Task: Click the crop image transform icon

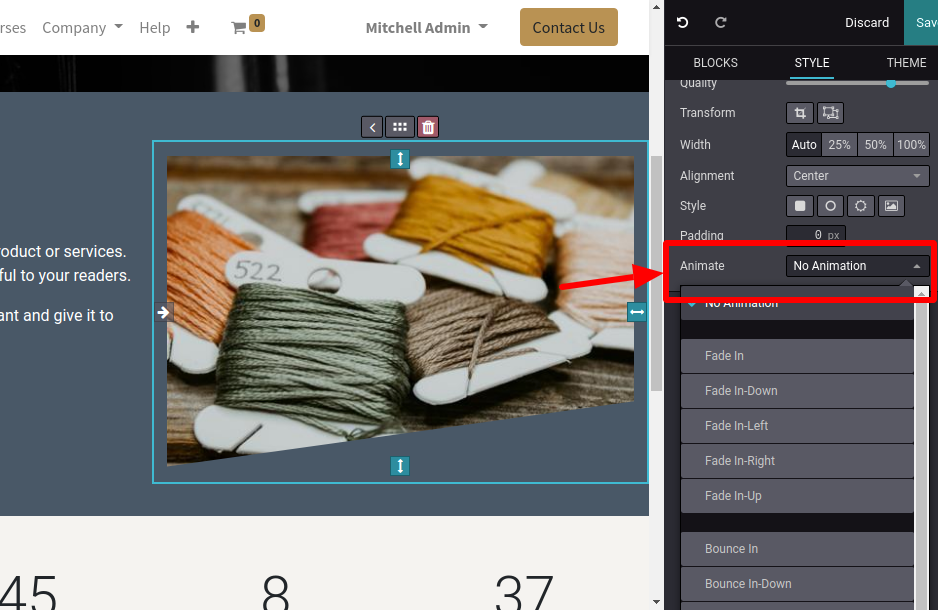Action: 799,113
